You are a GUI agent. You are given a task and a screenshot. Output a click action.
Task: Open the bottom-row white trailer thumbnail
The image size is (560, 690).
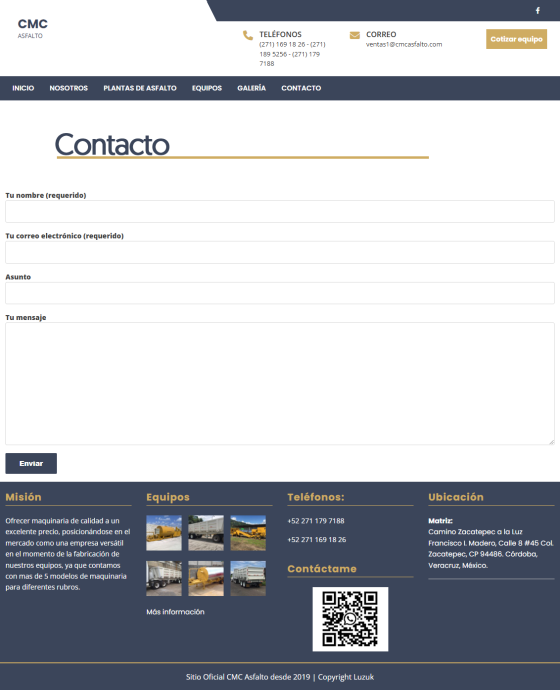click(x=248, y=578)
